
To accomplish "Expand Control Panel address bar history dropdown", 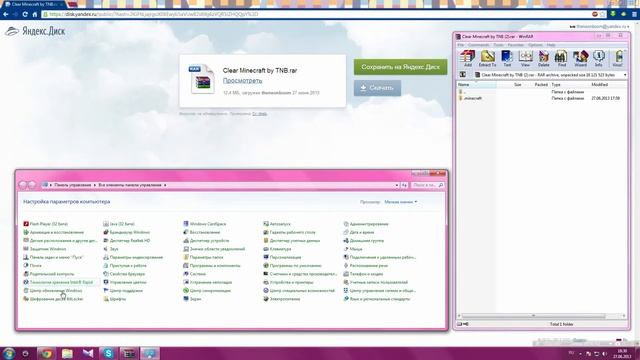I will pyautogui.click(x=396, y=185).
